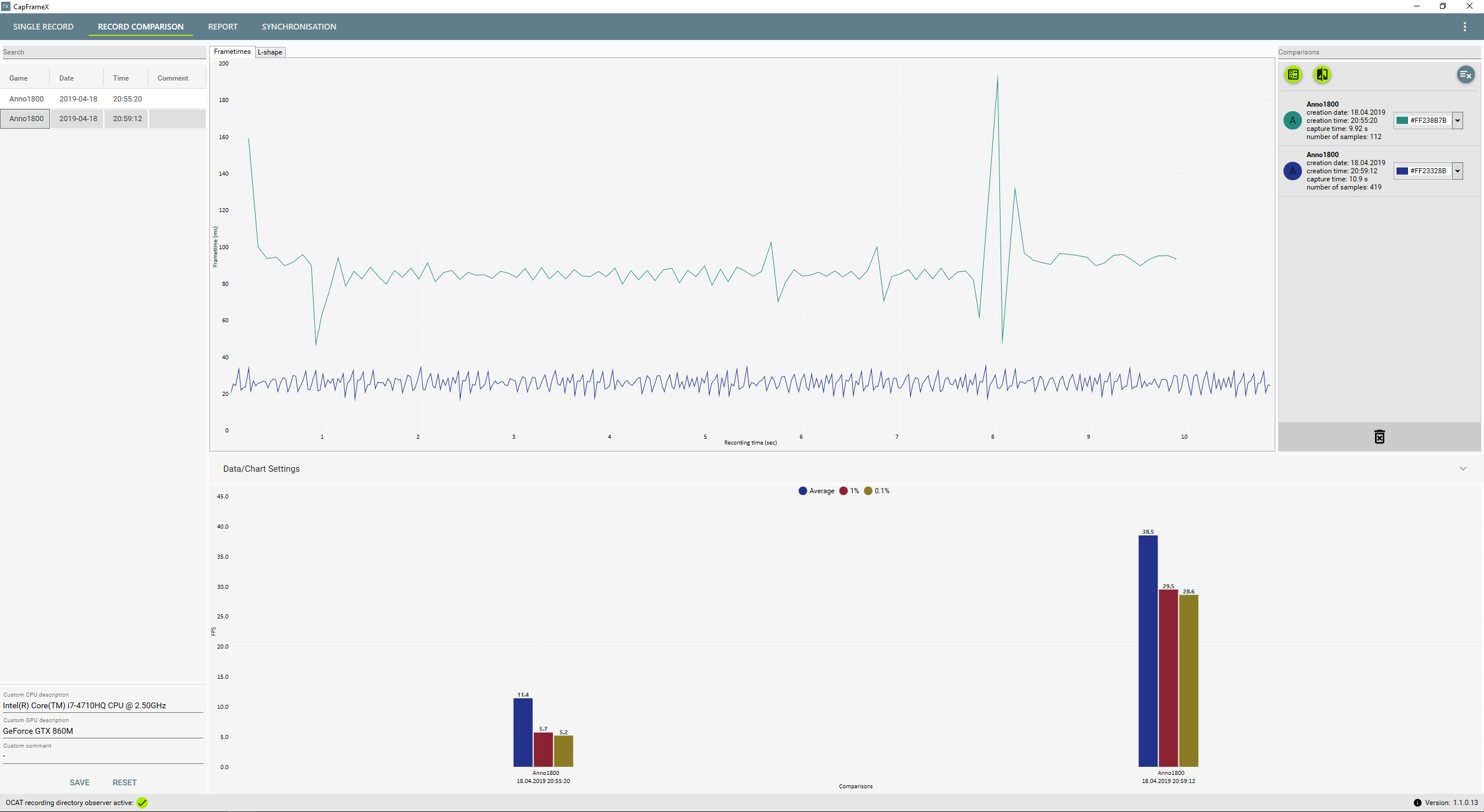Viewport: 1484px width, 812px height.
Task: Select the Anno1800 record at 20:55:20
Action: (x=78, y=99)
